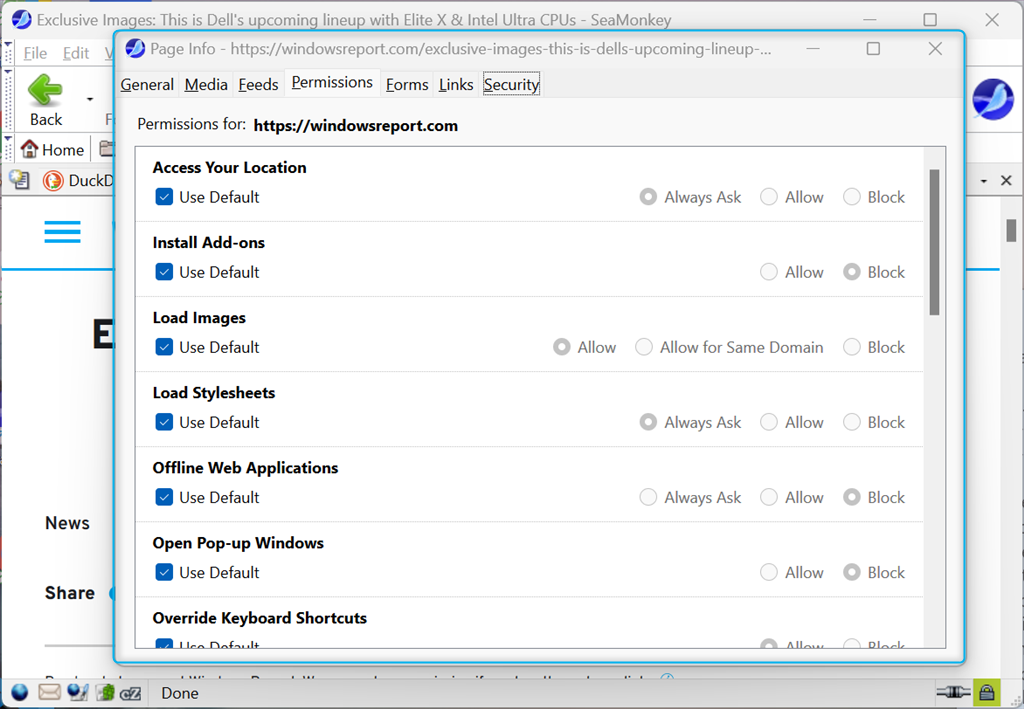This screenshot has width=1024, height=709.
Task: Click the security padlock in status bar
Action: pyautogui.click(x=986, y=692)
